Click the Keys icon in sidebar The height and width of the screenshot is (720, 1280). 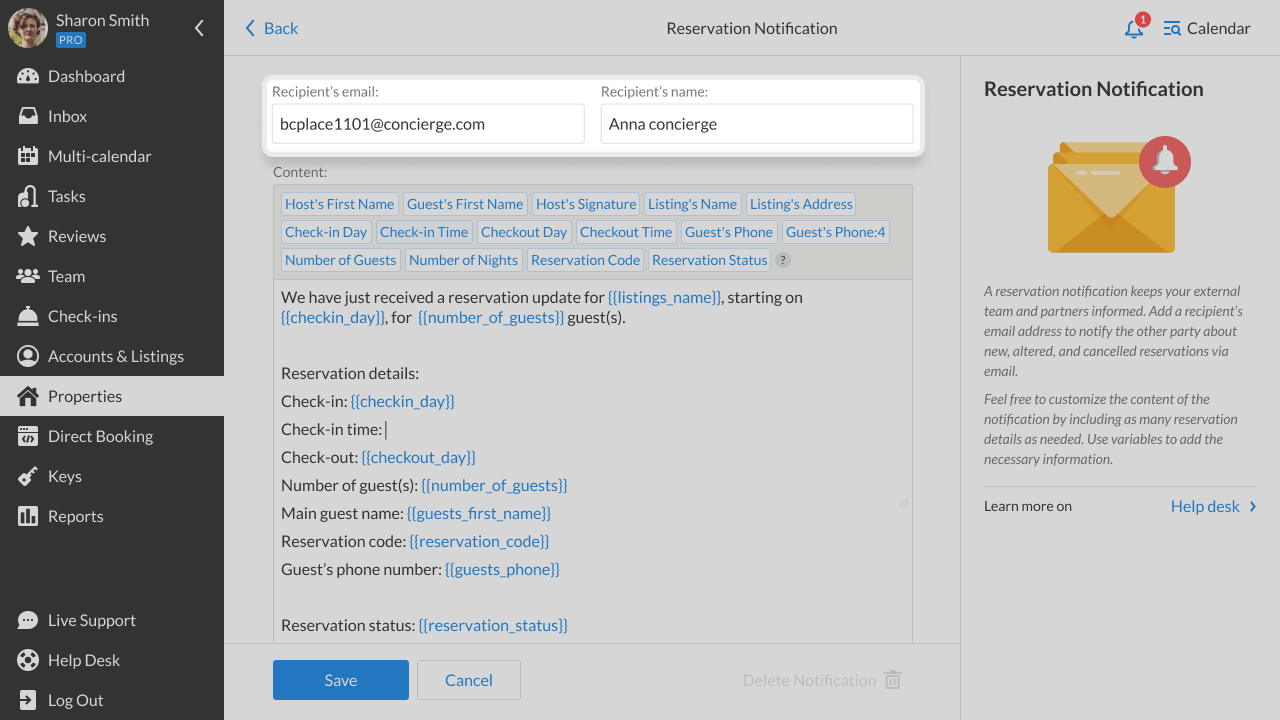28,476
